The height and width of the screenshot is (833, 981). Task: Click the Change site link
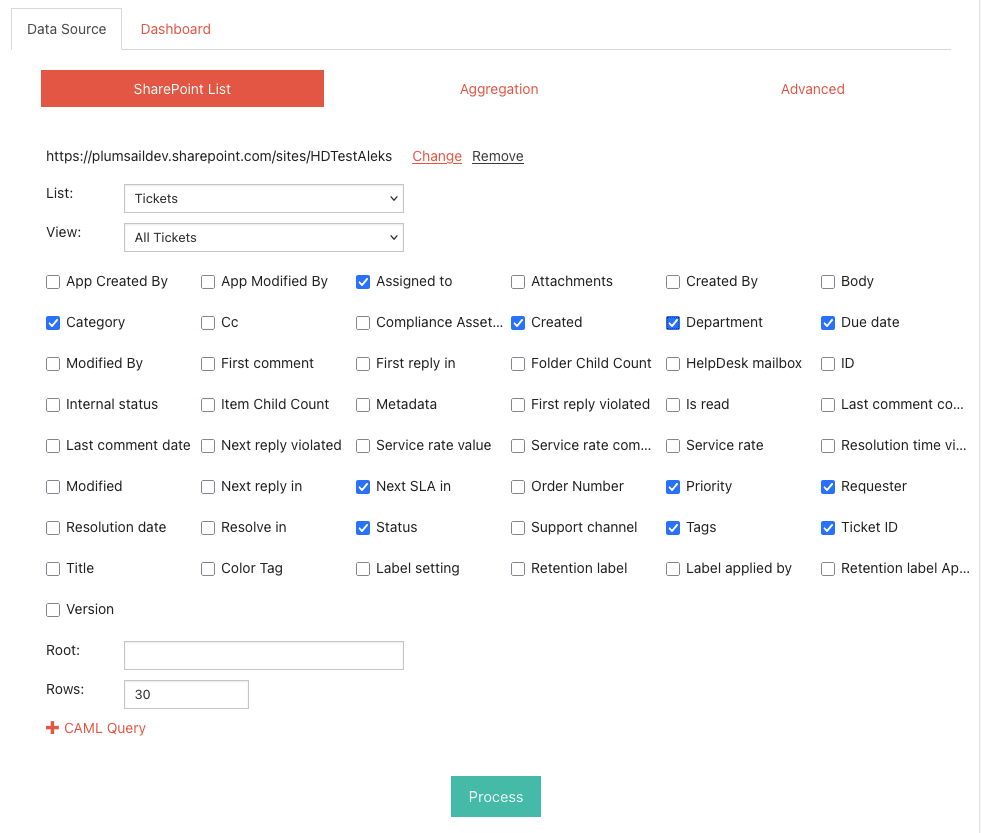point(437,156)
